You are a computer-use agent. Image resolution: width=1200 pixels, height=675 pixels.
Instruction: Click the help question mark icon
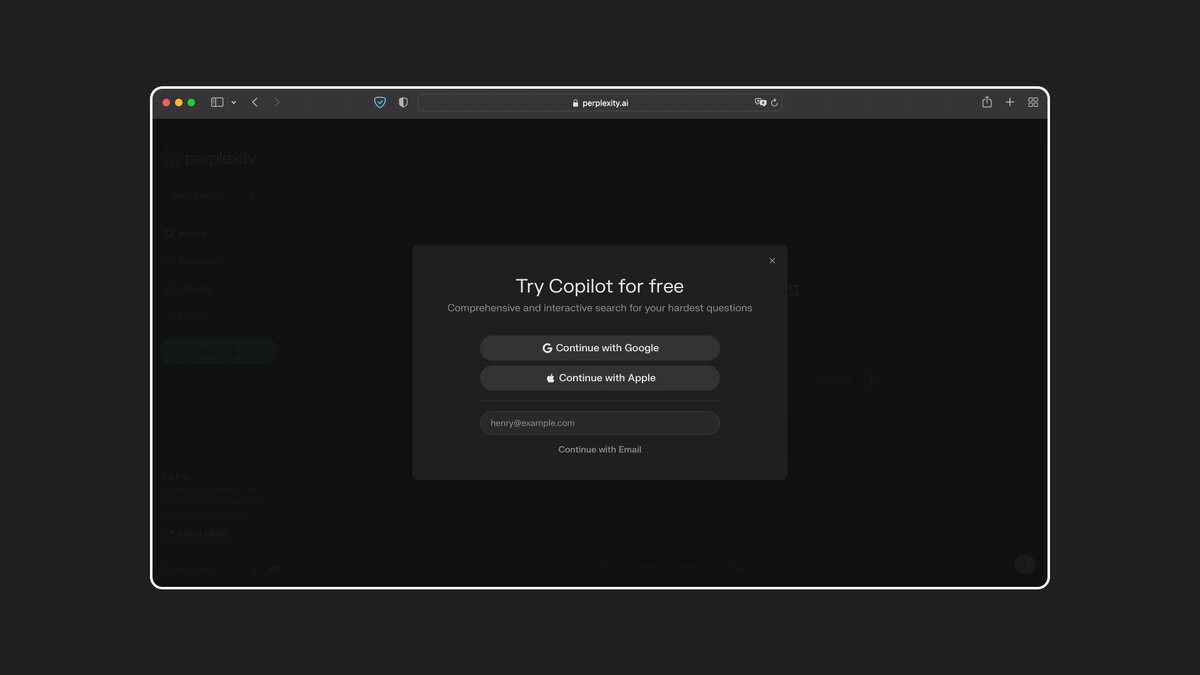pyautogui.click(x=1025, y=564)
